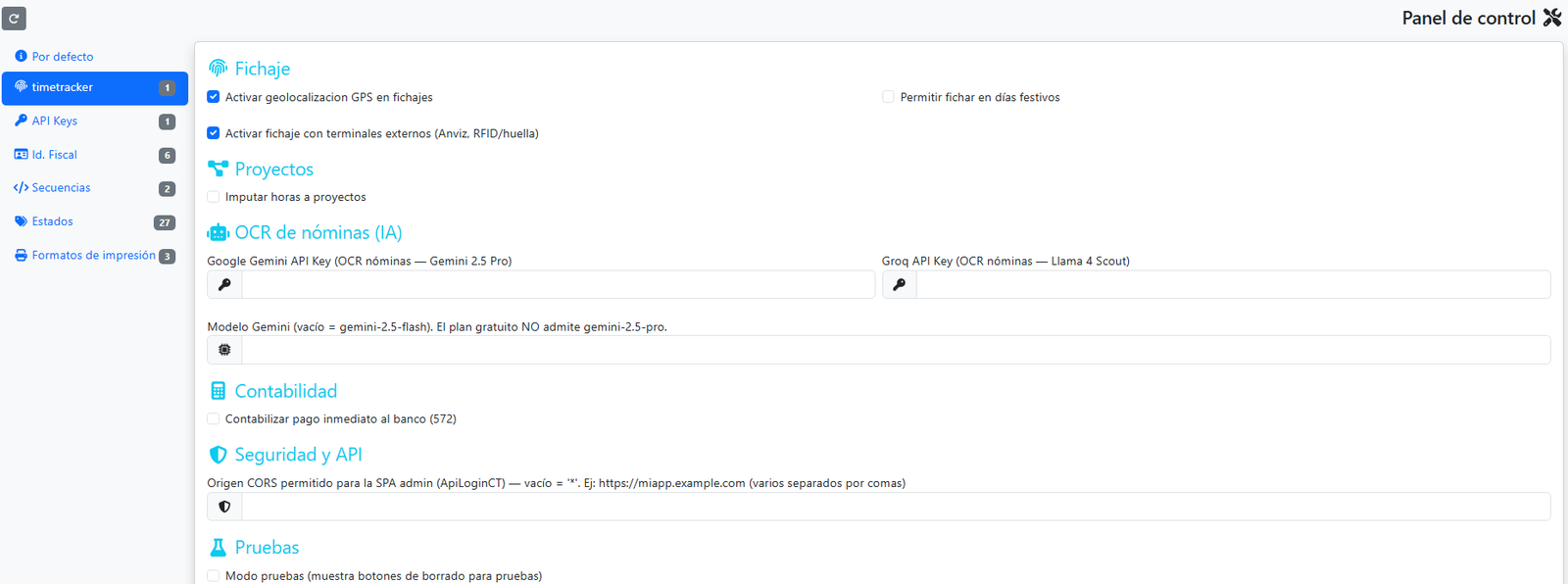
Task: Click badge 6 next to Id. Fiscal
Action: tap(168, 155)
